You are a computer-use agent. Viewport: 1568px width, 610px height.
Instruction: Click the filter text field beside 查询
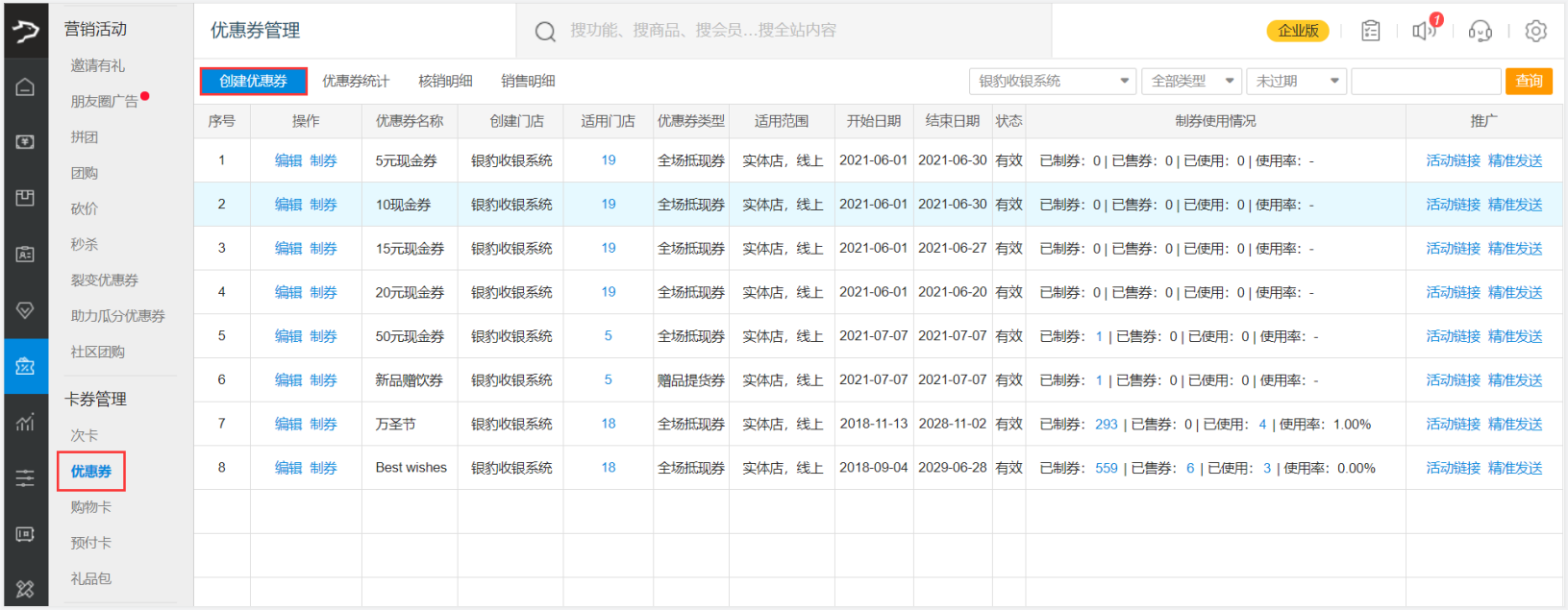click(1425, 82)
